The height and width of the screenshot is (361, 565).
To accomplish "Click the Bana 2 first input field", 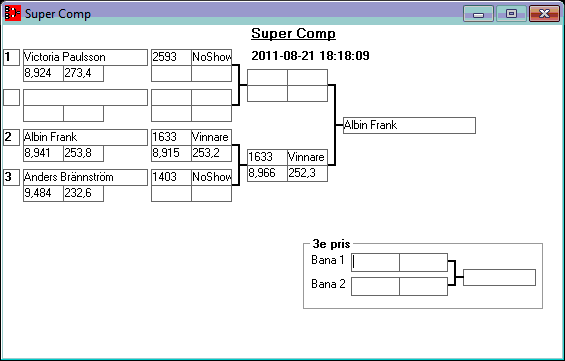I will [375, 286].
